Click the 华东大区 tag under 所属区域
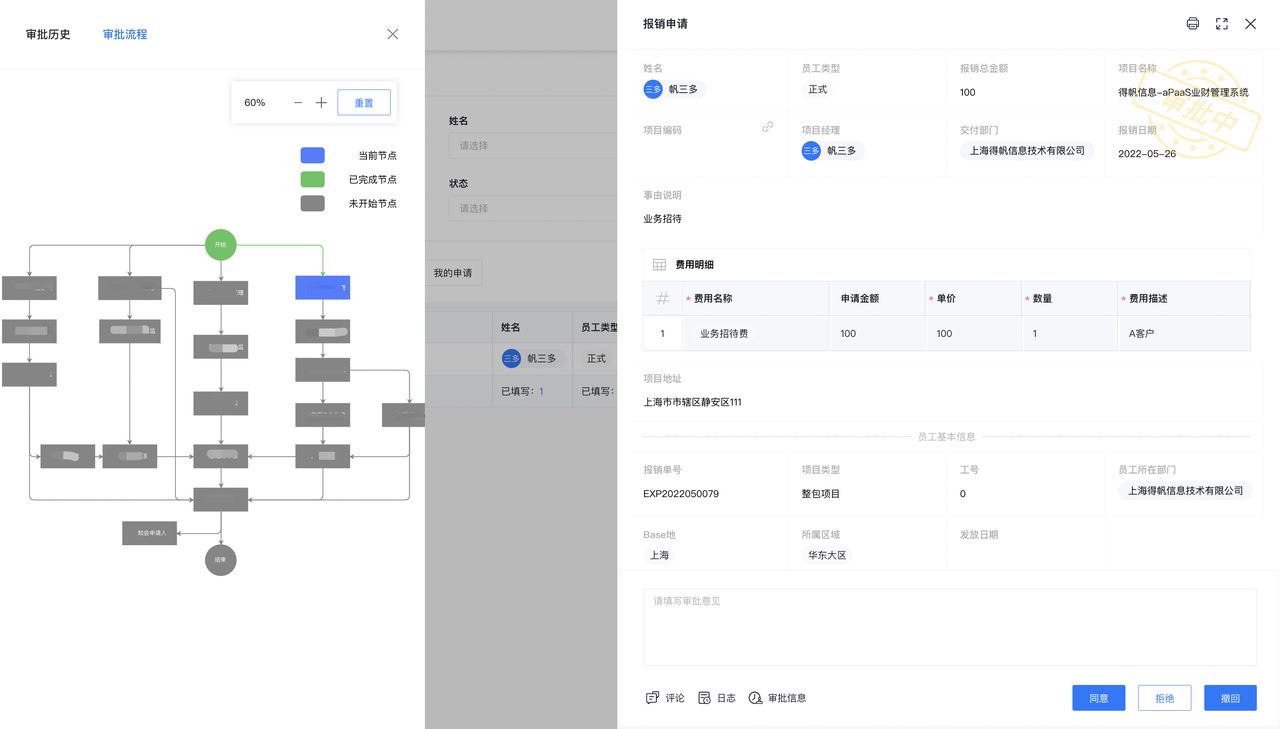This screenshot has height=729, width=1280. (827, 555)
